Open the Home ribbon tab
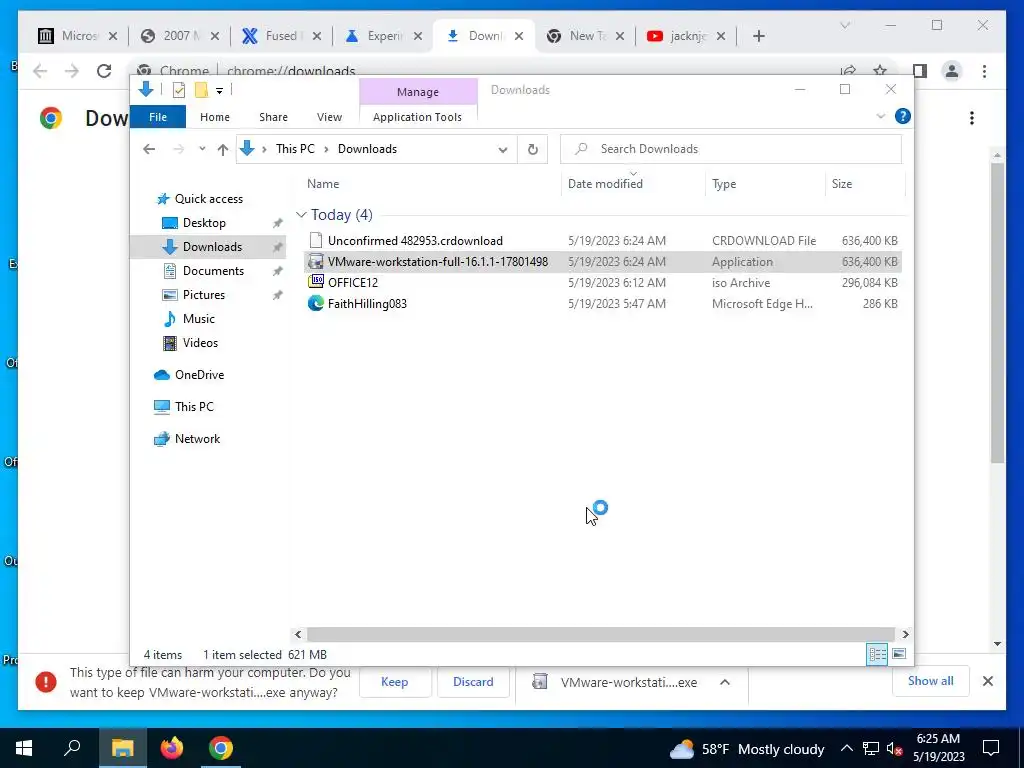 point(215,117)
